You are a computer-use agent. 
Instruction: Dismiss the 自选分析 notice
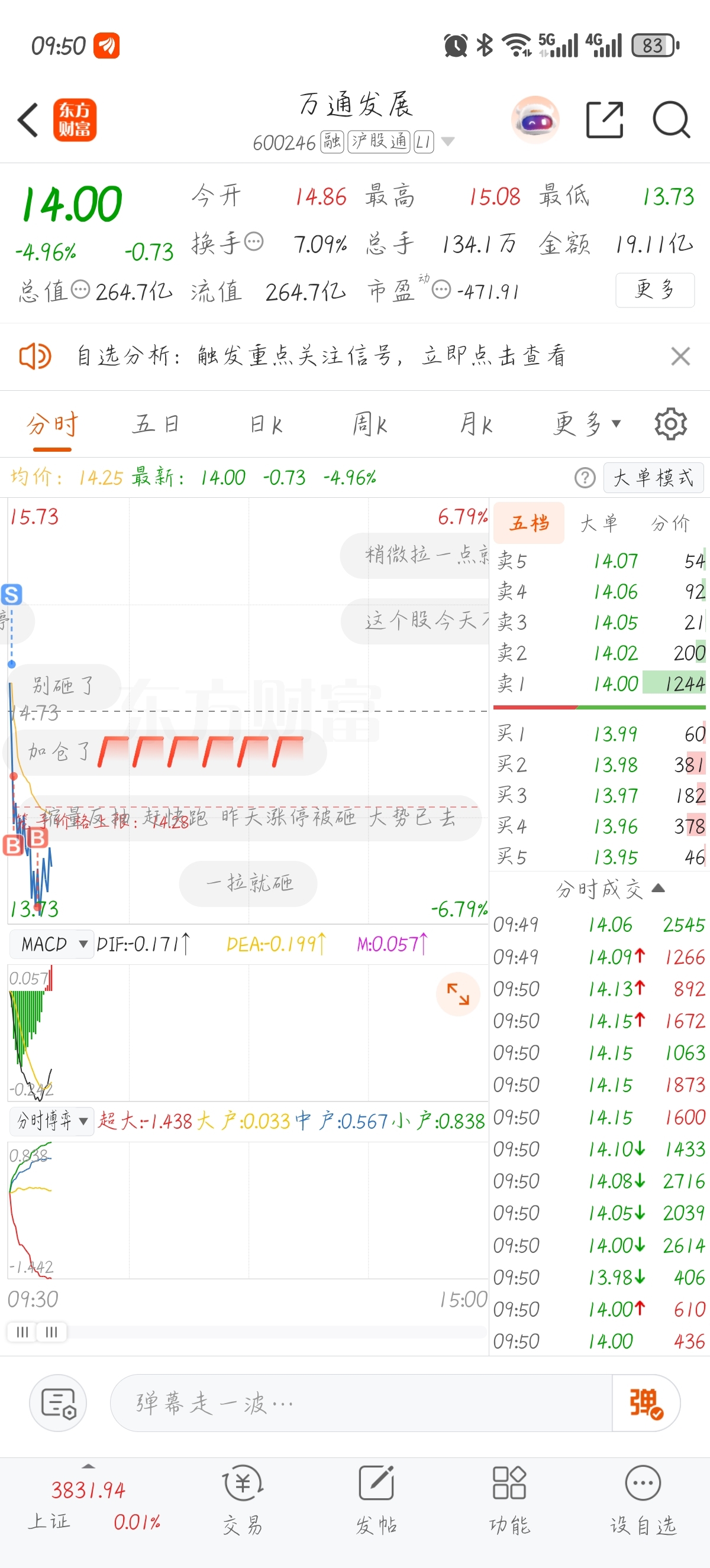point(680,356)
